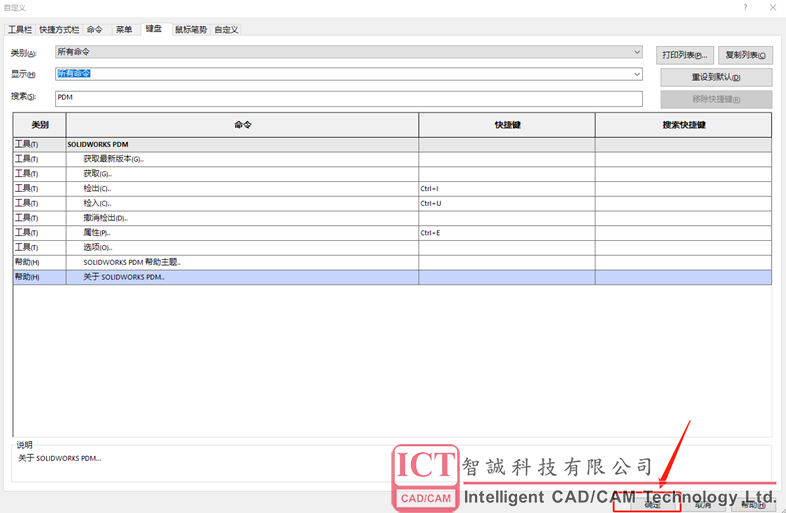This screenshot has height=513, width=786.
Task: Click the 命令 column header
Action: coord(243,125)
